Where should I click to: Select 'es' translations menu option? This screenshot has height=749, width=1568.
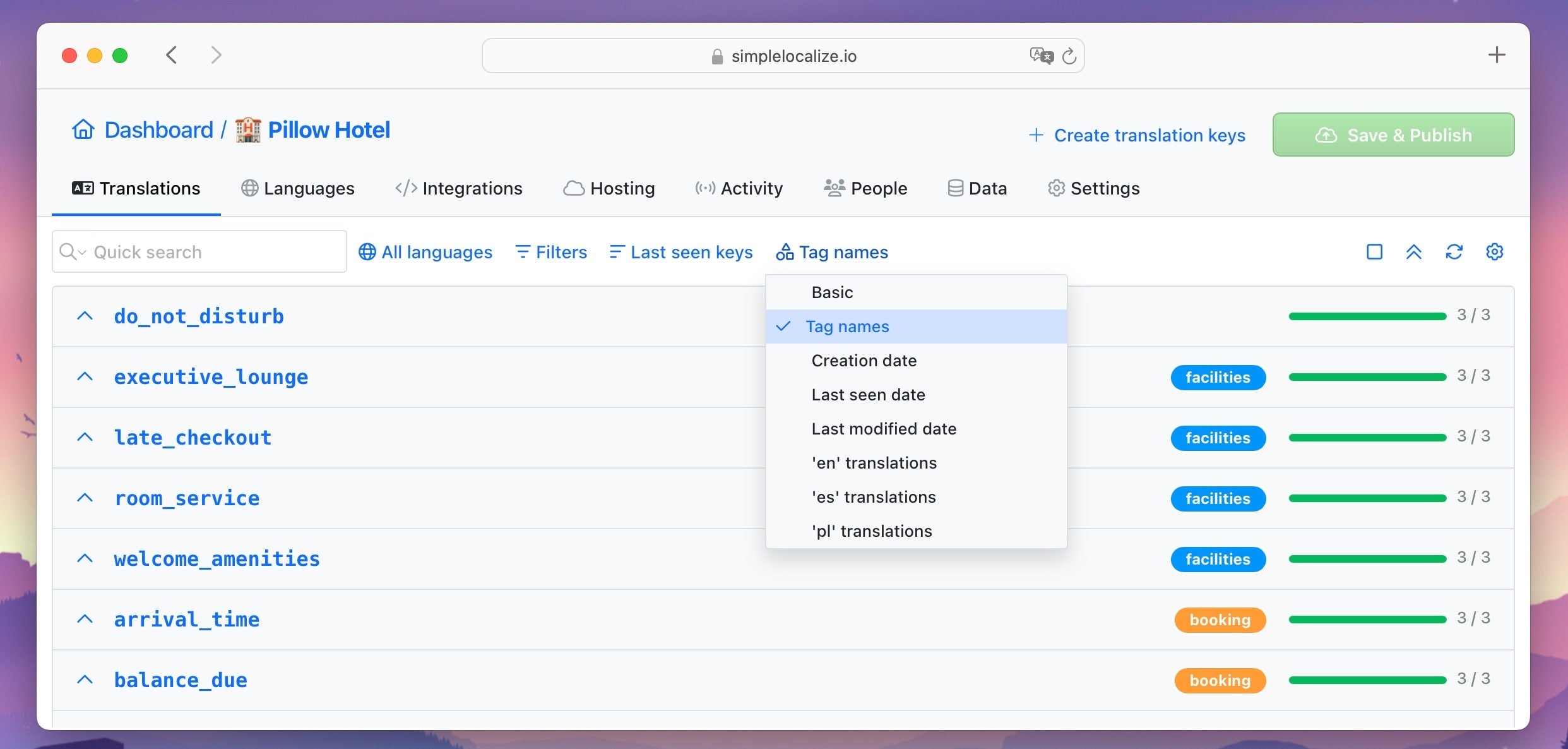pos(916,497)
